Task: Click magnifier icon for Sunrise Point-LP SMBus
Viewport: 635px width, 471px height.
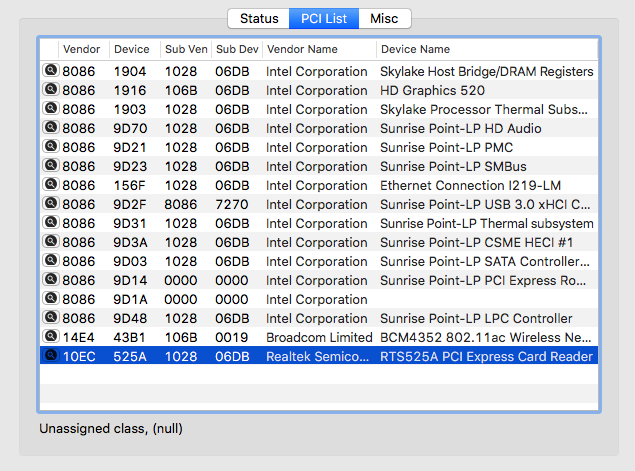Action: [x=50, y=166]
